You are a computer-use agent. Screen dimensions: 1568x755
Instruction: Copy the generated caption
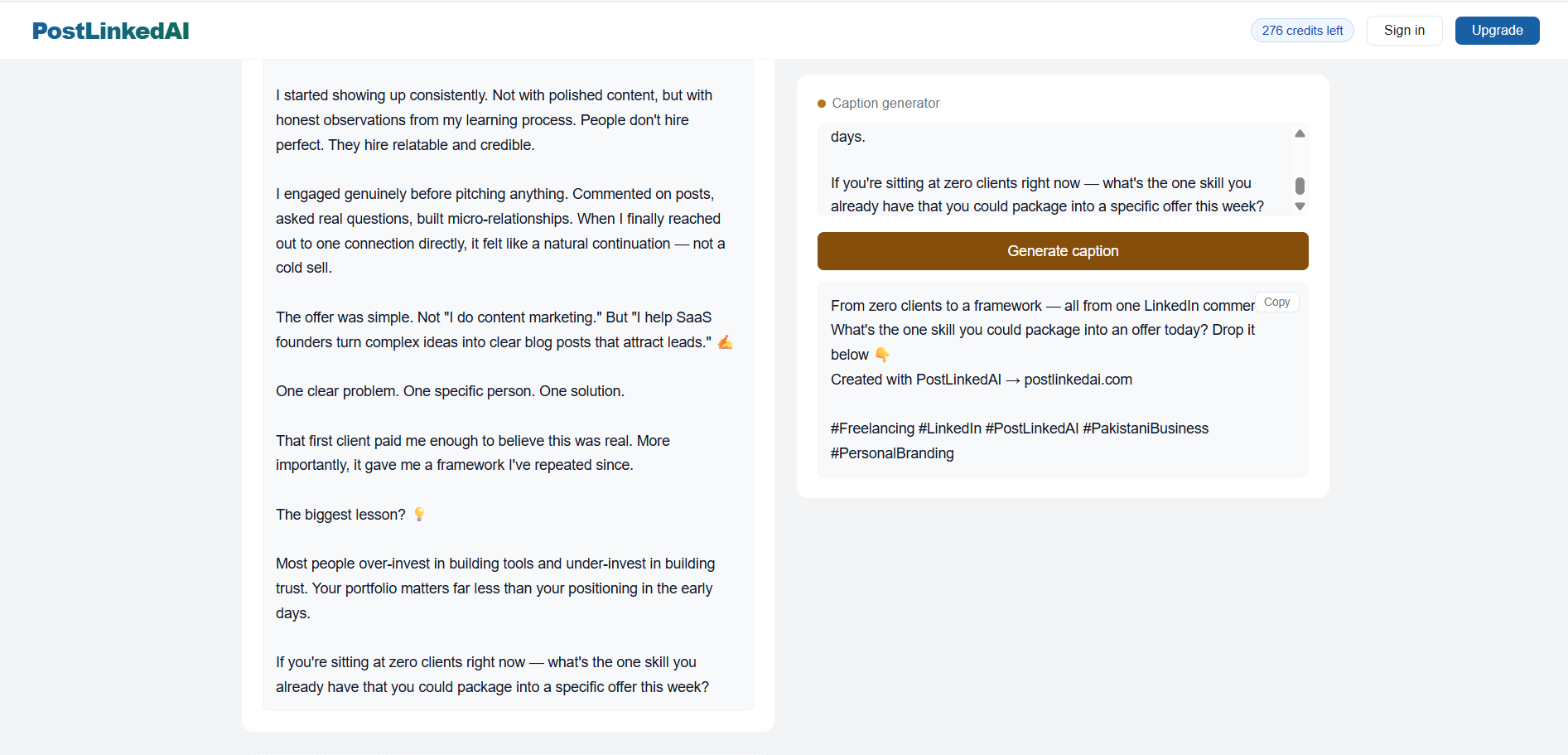click(1276, 302)
